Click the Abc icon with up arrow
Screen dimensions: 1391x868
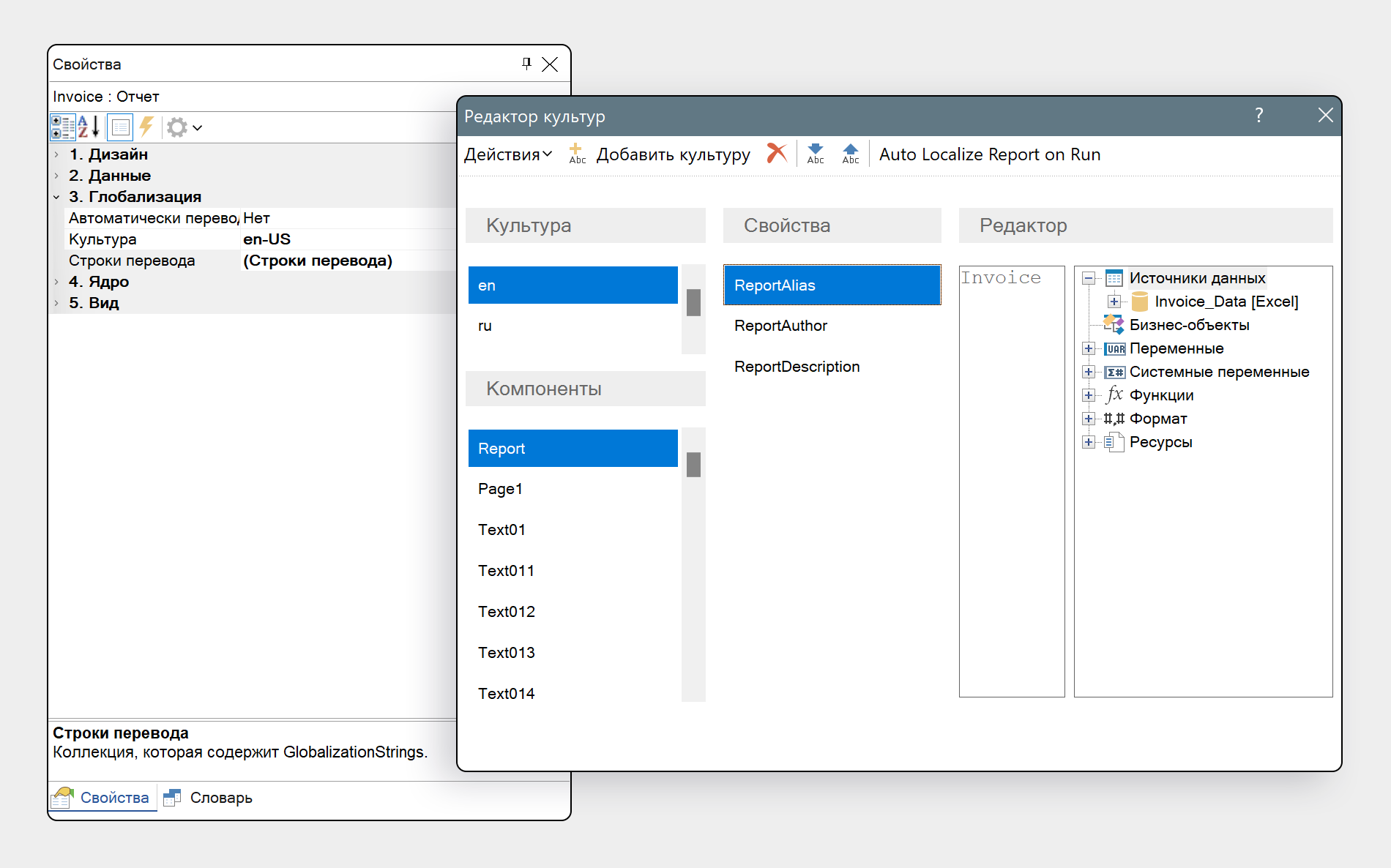[x=851, y=154]
